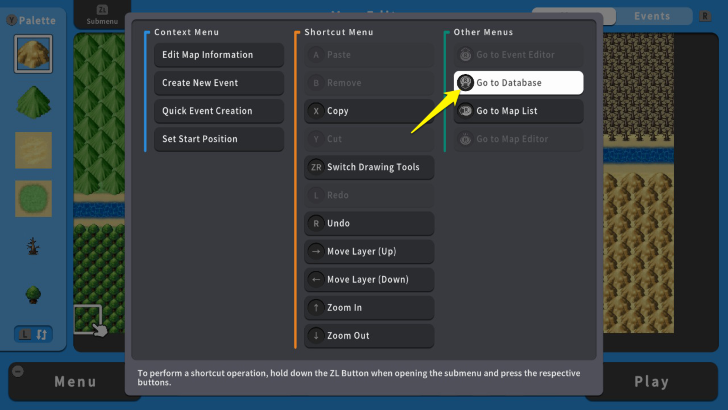The height and width of the screenshot is (410, 728).
Task: Switch to the Events tab
Action: click(x=652, y=16)
